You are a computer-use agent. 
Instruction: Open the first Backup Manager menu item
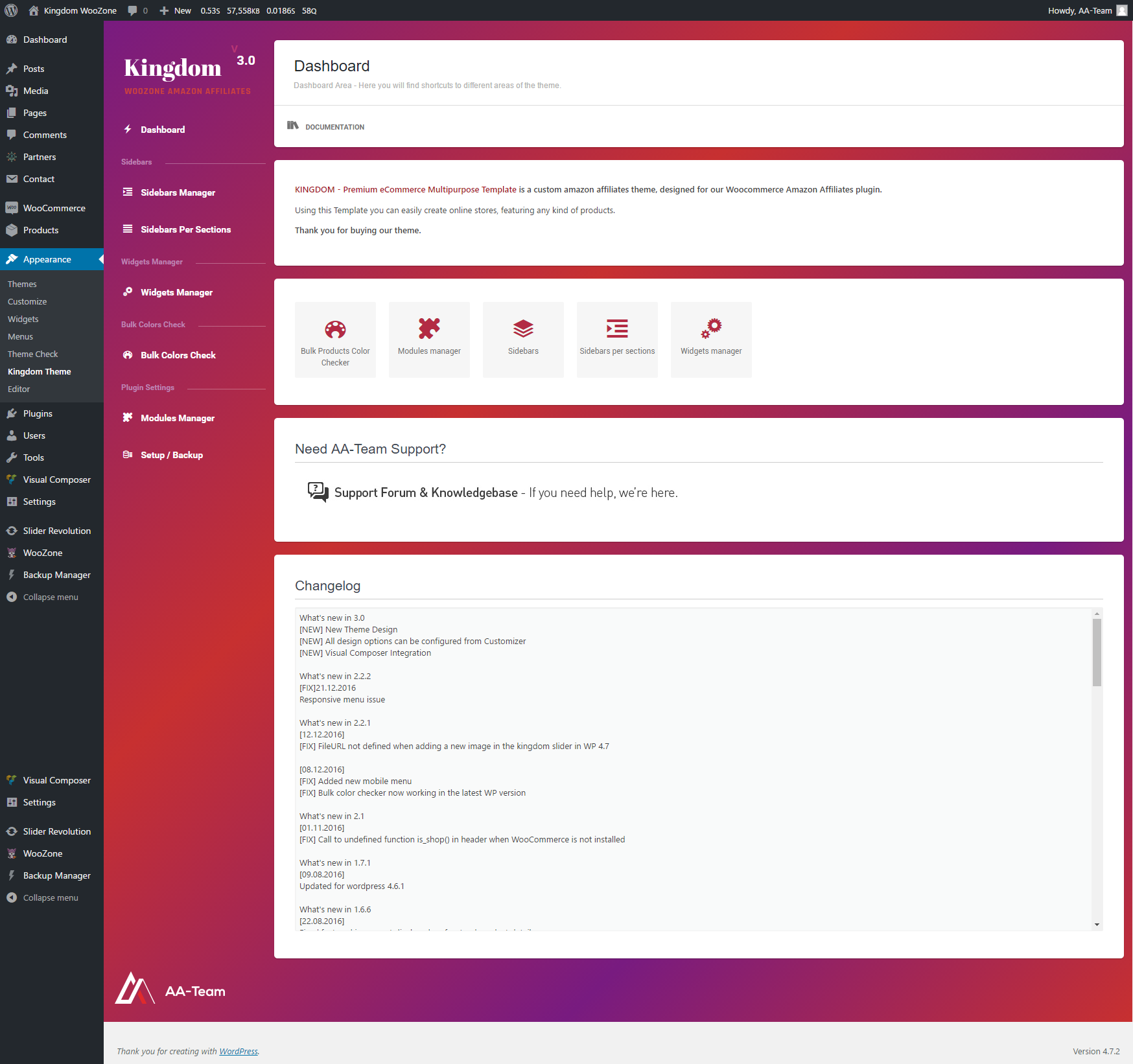click(52, 575)
